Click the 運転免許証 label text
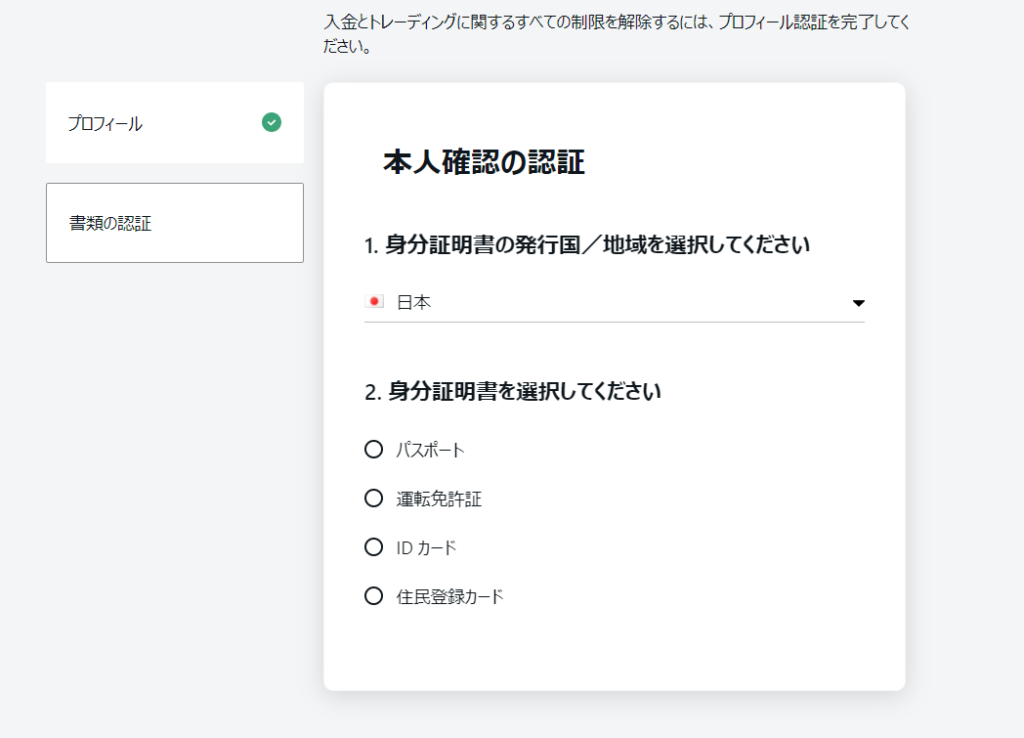The width and height of the screenshot is (1024, 738). 439,499
